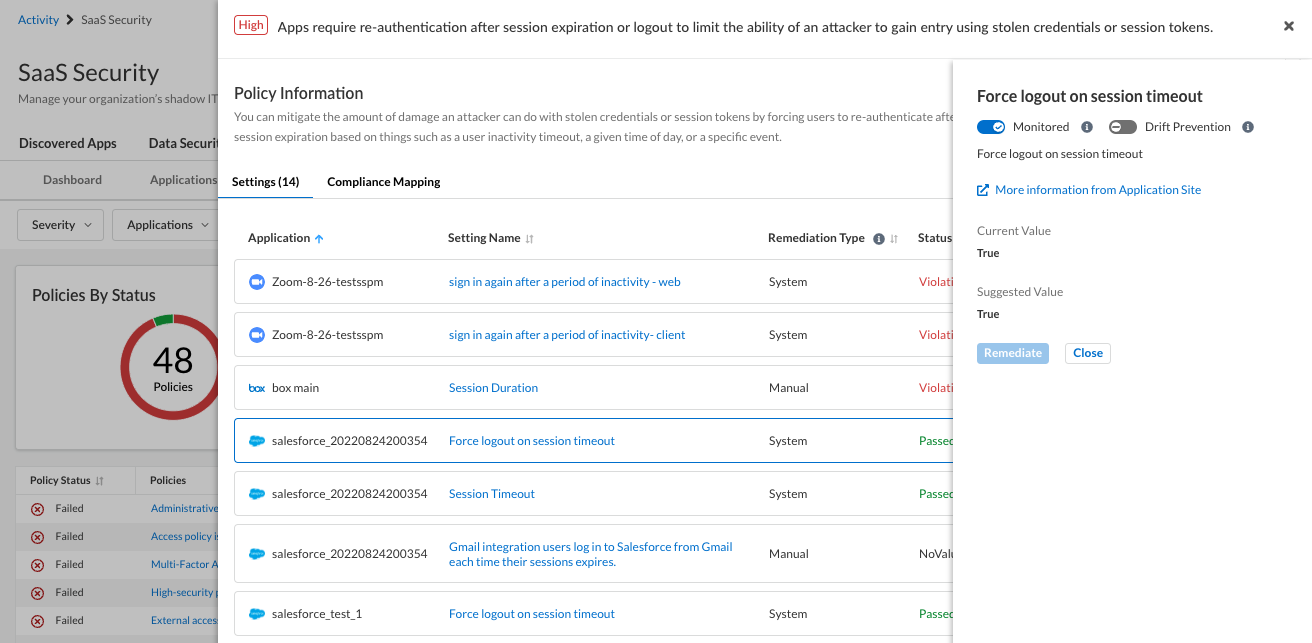Enable the Drift Prevention toggle
1312x643 pixels.
pyautogui.click(x=1123, y=127)
